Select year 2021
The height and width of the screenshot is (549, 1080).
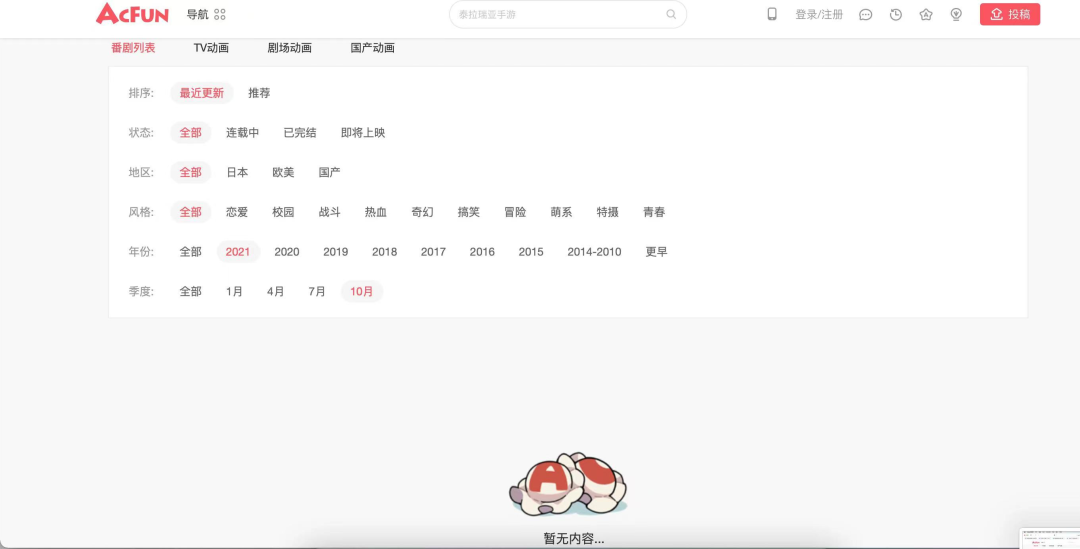(x=238, y=252)
